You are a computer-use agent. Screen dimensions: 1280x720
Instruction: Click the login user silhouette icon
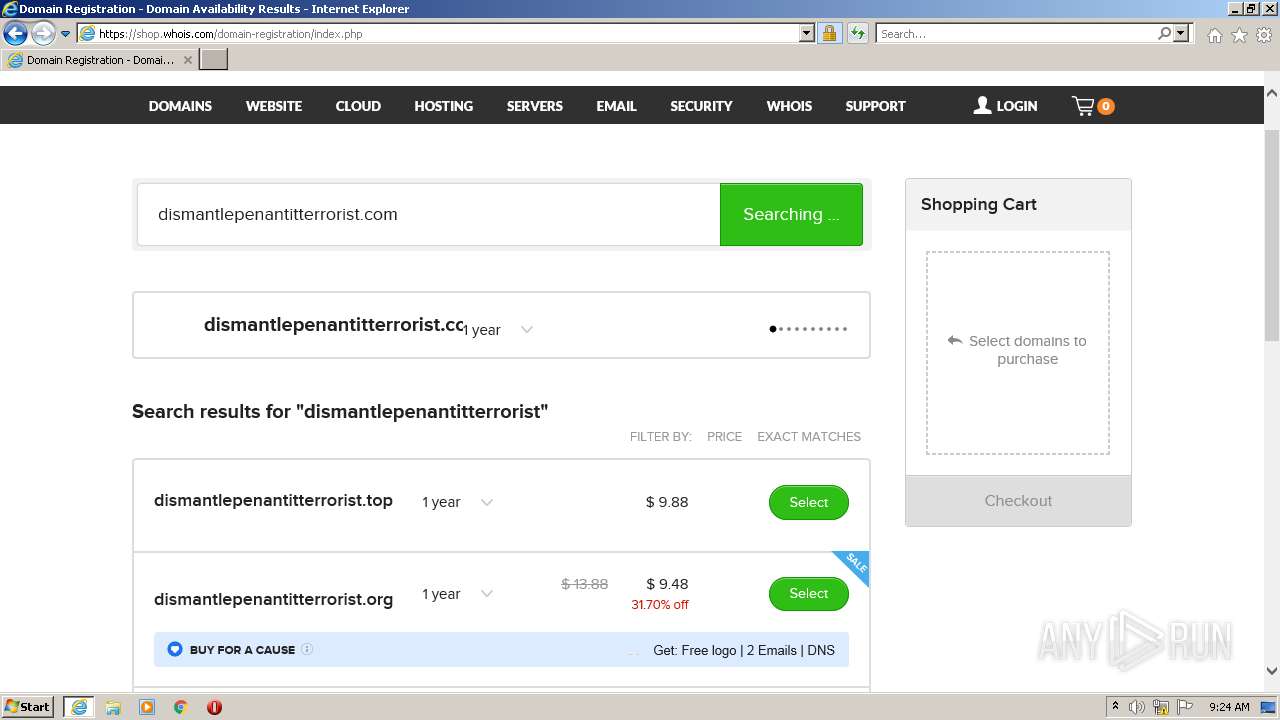point(982,105)
